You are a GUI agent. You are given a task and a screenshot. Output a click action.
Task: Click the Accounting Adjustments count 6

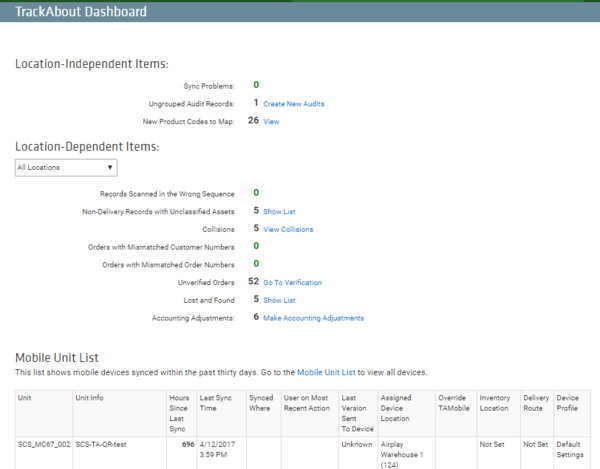pyautogui.click(x=256, y=317)
